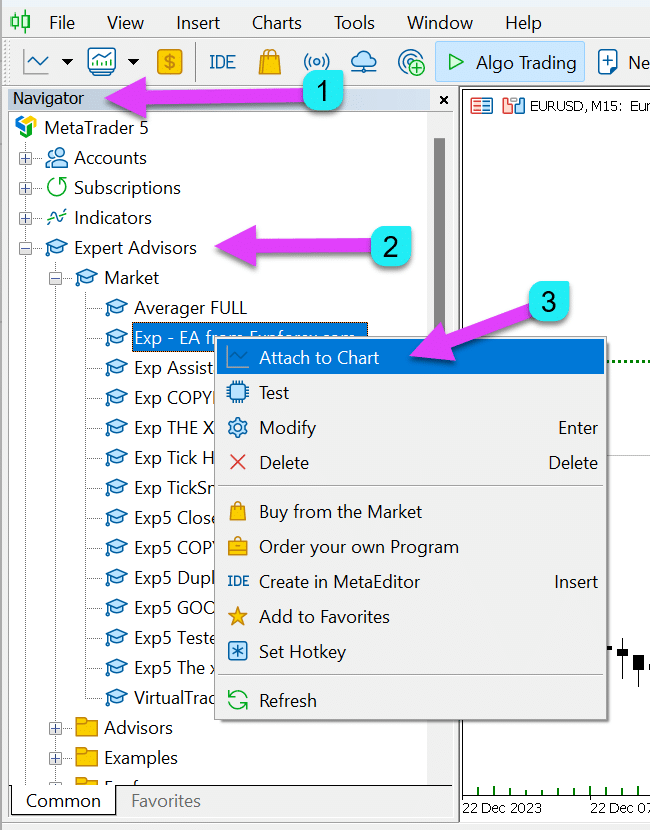The height and width of the screenshot is (830, 650).
Task: Click the chart type line icon
Action: pos(37,62)
